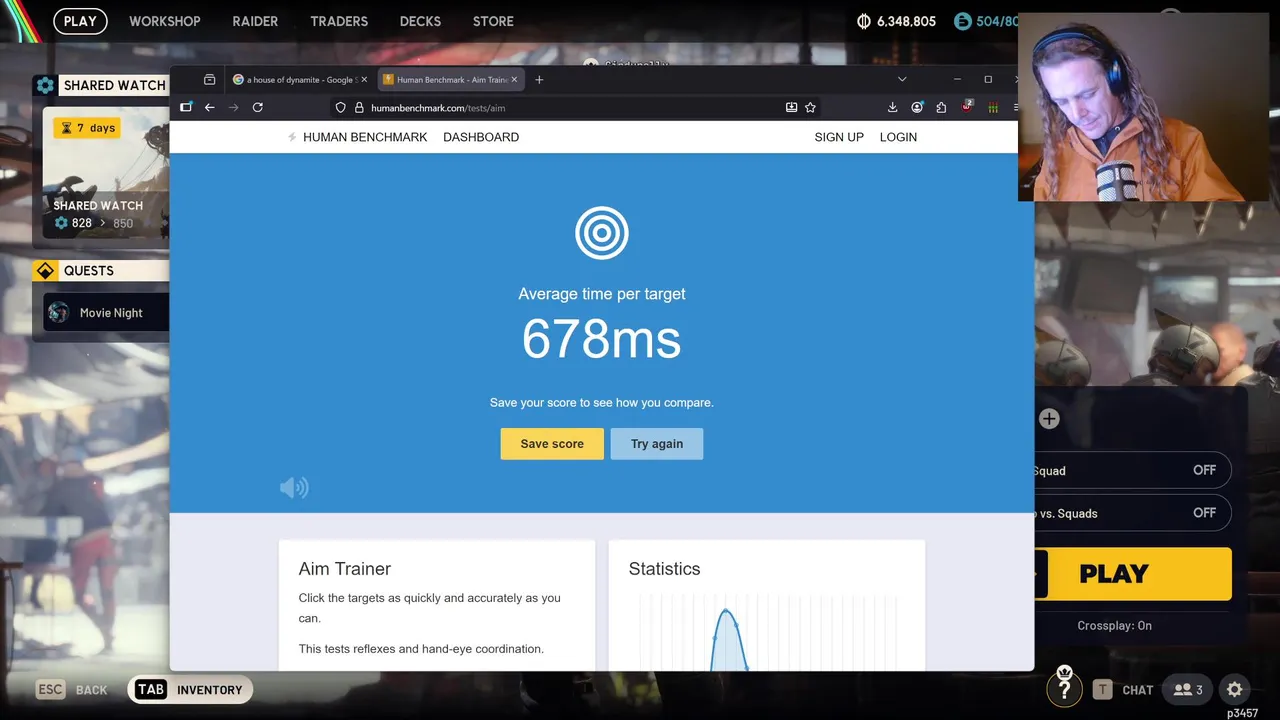Click the '678ms' score text
Screen dimensions: 1280x720
click(x=602, y=339)
